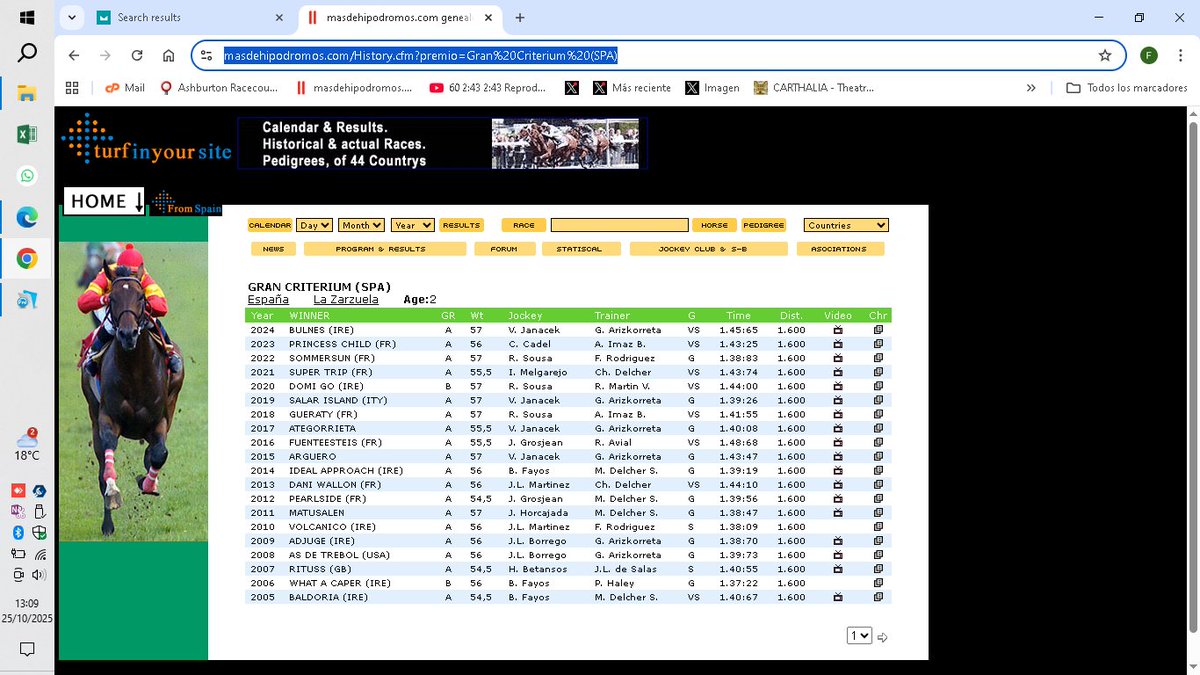Screen dimensions: 1200x675
Task: Click the video icon on the 2005 BALDORIA row
Action: tap(838, 597)
